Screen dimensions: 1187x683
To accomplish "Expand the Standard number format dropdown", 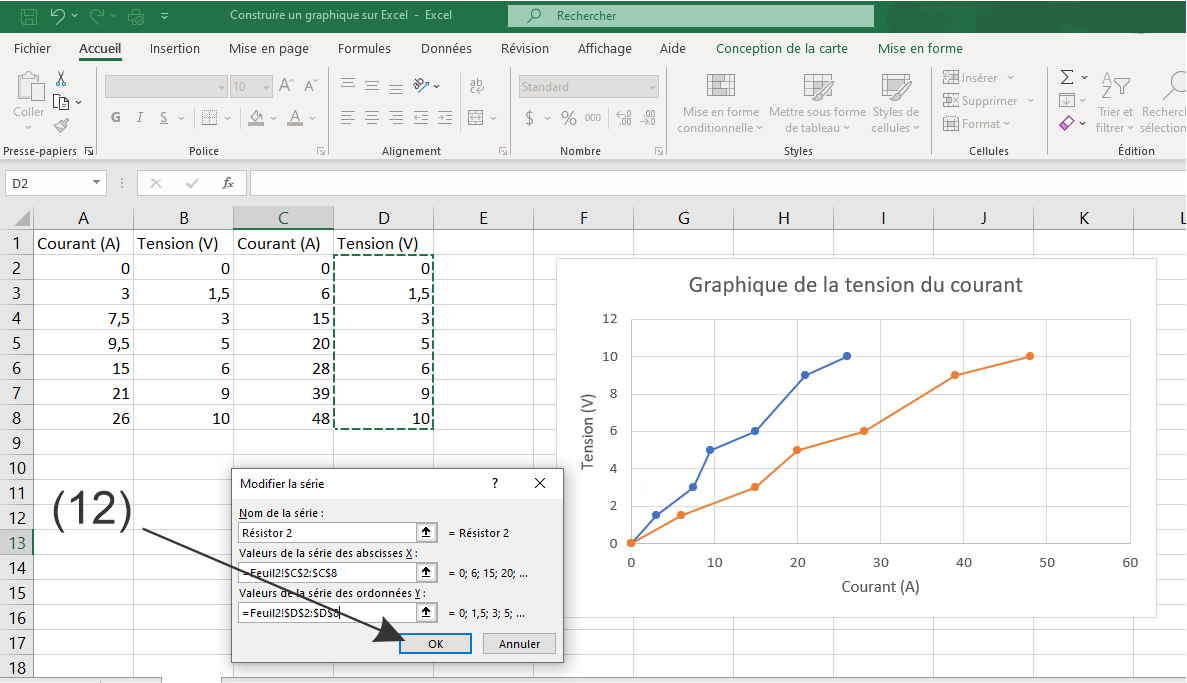I will point(652,87).
